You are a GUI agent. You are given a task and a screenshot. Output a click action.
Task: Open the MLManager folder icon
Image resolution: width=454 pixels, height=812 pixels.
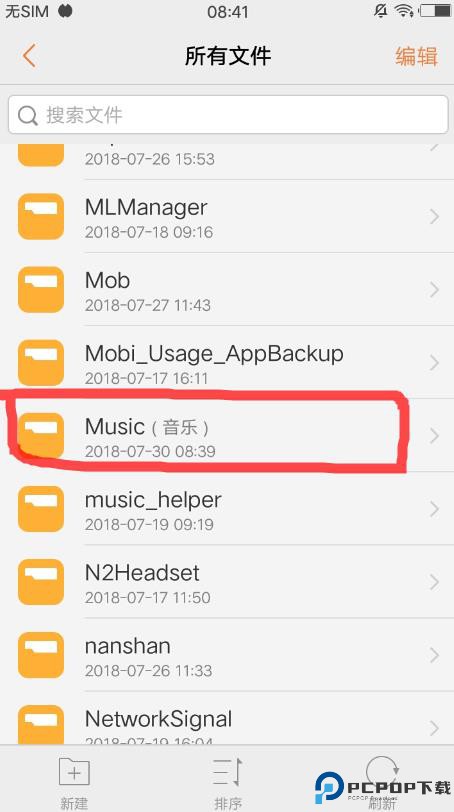(x=41, y=216)
